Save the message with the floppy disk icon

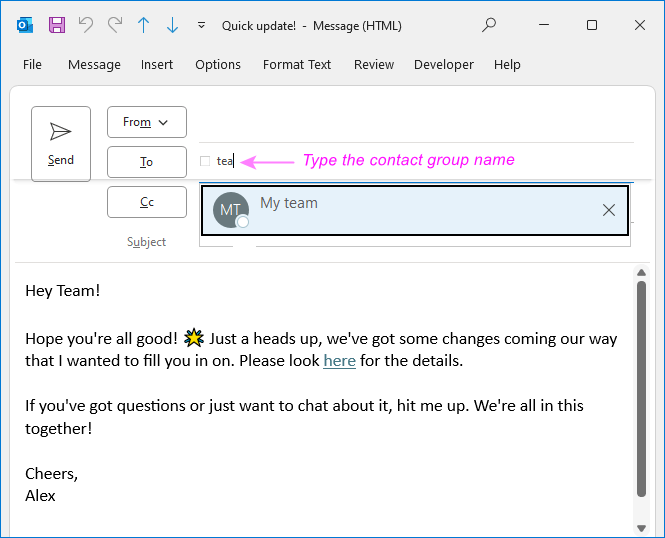coord(57,25)
